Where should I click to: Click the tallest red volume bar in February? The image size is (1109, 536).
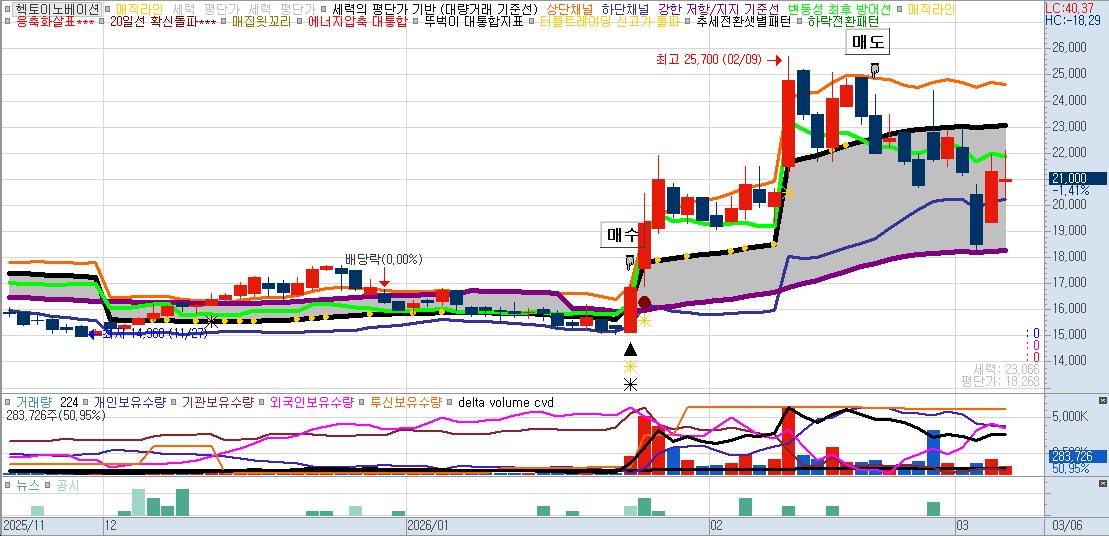click(788, 440)
